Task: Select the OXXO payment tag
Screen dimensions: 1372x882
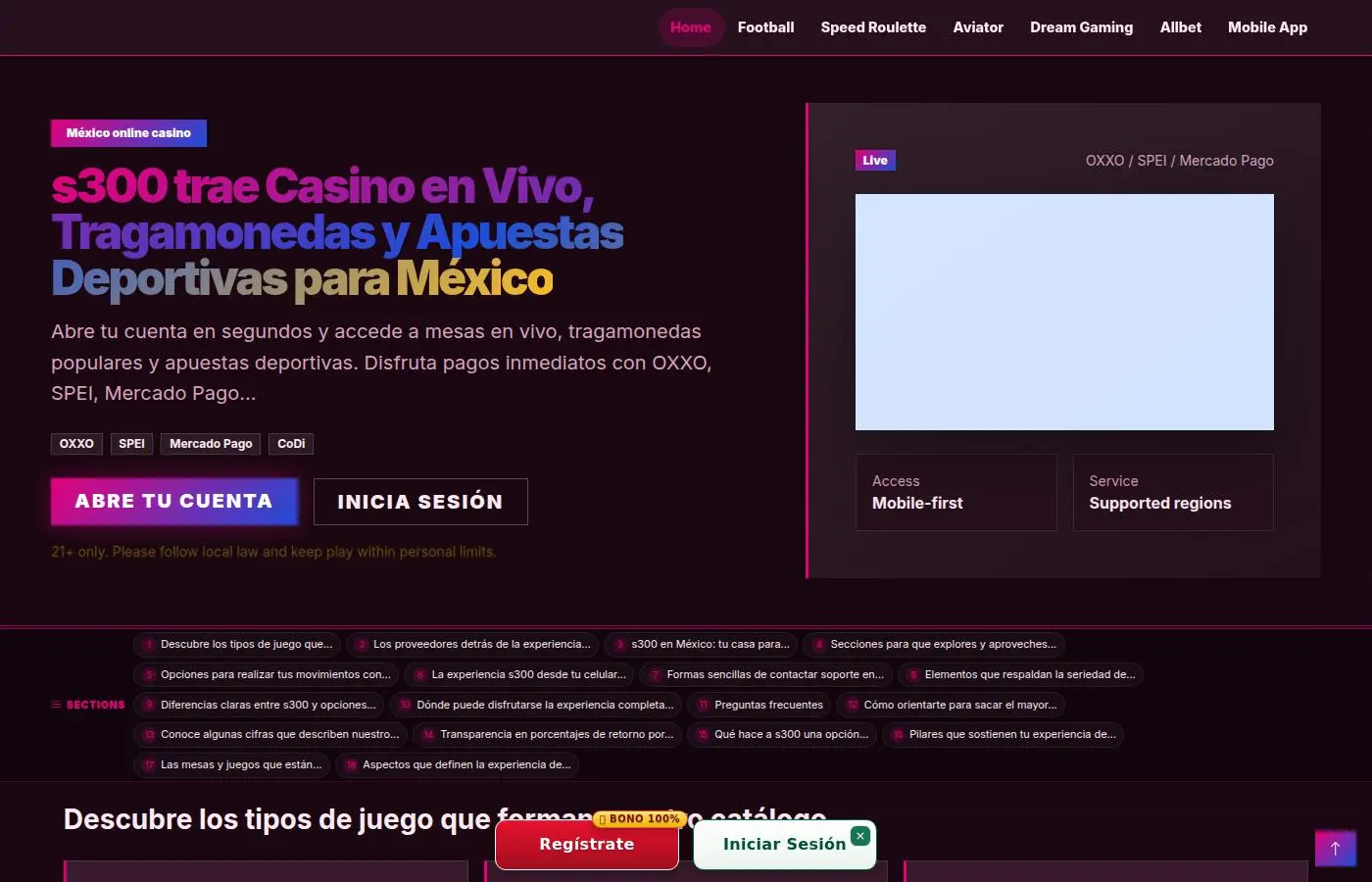Action: (x=76, y=444)
